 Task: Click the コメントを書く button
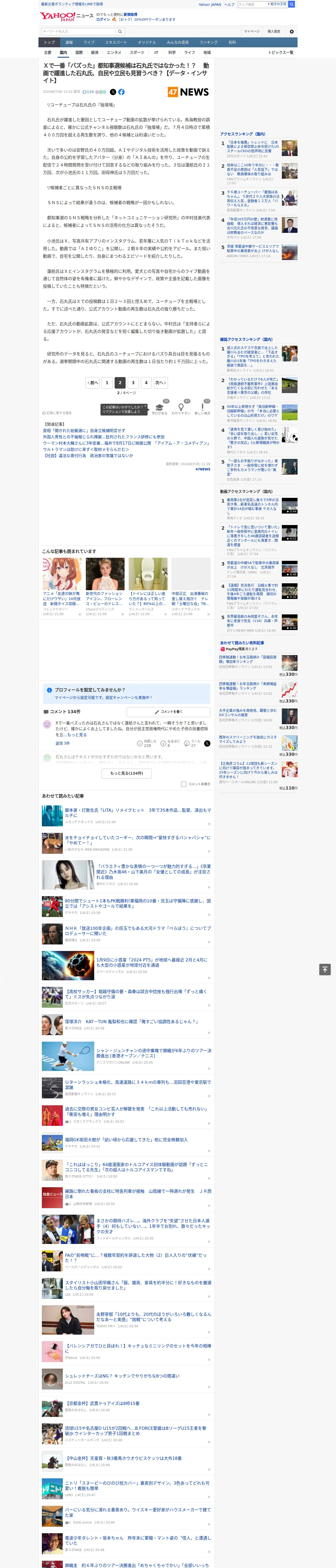pos(168,712)
